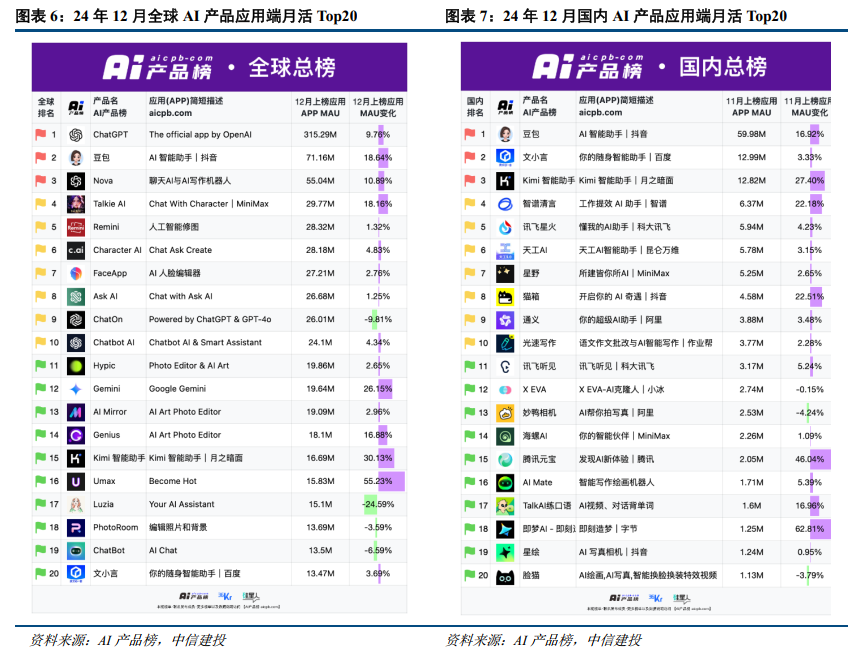Screen dimensions: 858x658
Task: Select the 星绘 green star icon
Action: pos(505,552)
